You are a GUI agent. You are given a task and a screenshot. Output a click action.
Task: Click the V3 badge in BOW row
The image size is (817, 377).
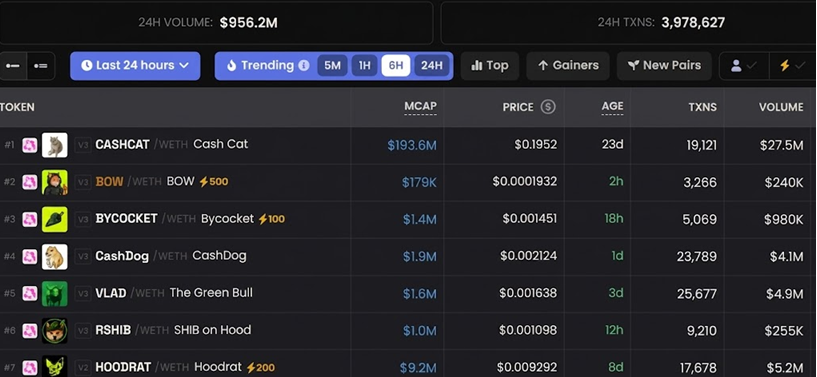(83, 182)
